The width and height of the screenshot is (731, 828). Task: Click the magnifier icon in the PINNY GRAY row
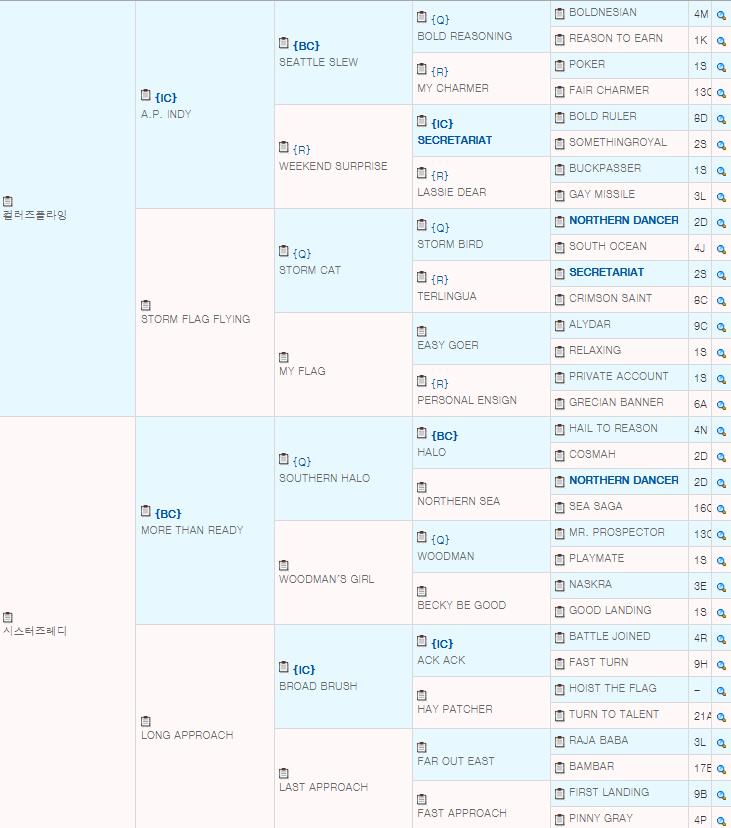[721, 821]
